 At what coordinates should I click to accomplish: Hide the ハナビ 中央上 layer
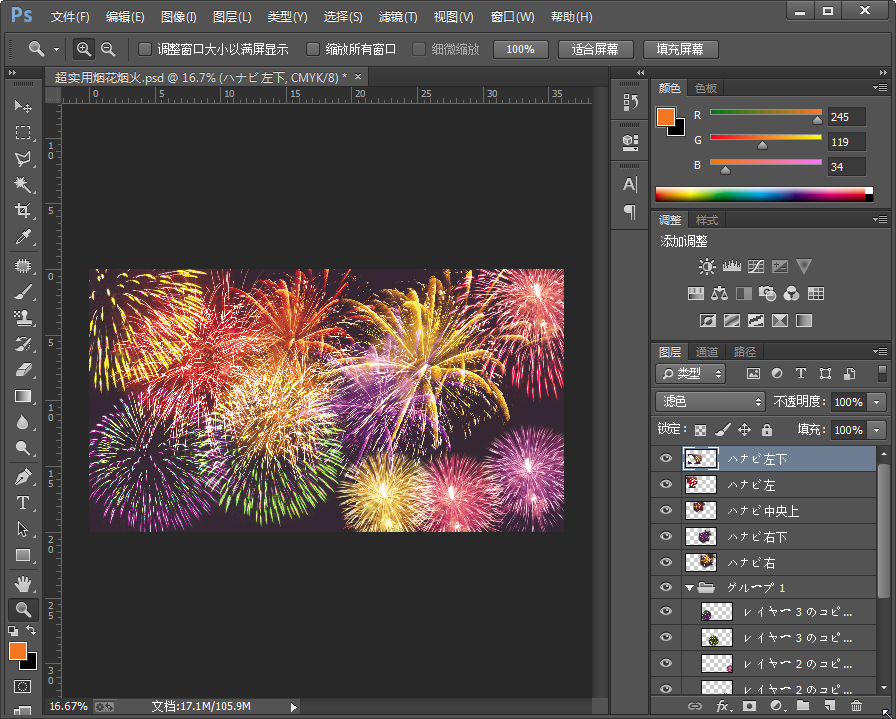(666, 510)
